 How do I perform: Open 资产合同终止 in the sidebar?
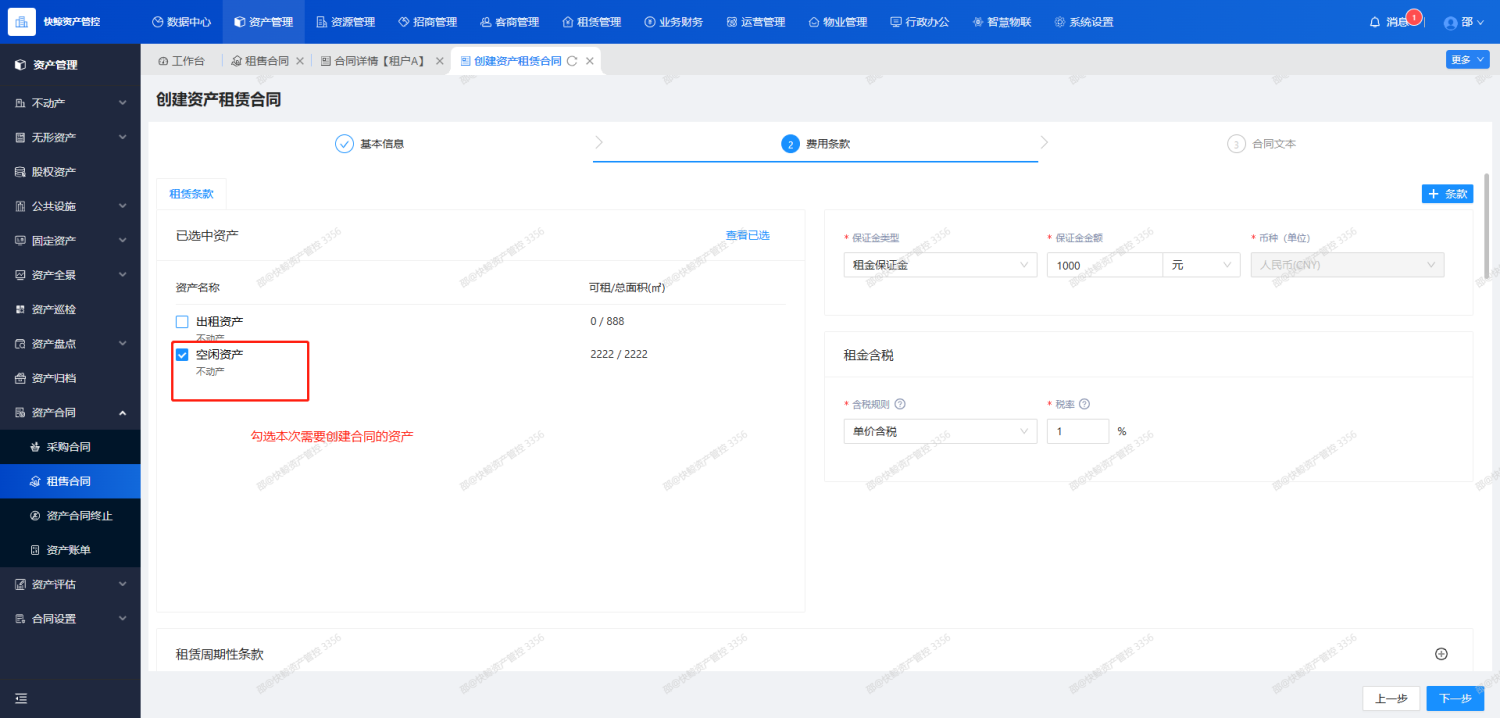[70, 516]
